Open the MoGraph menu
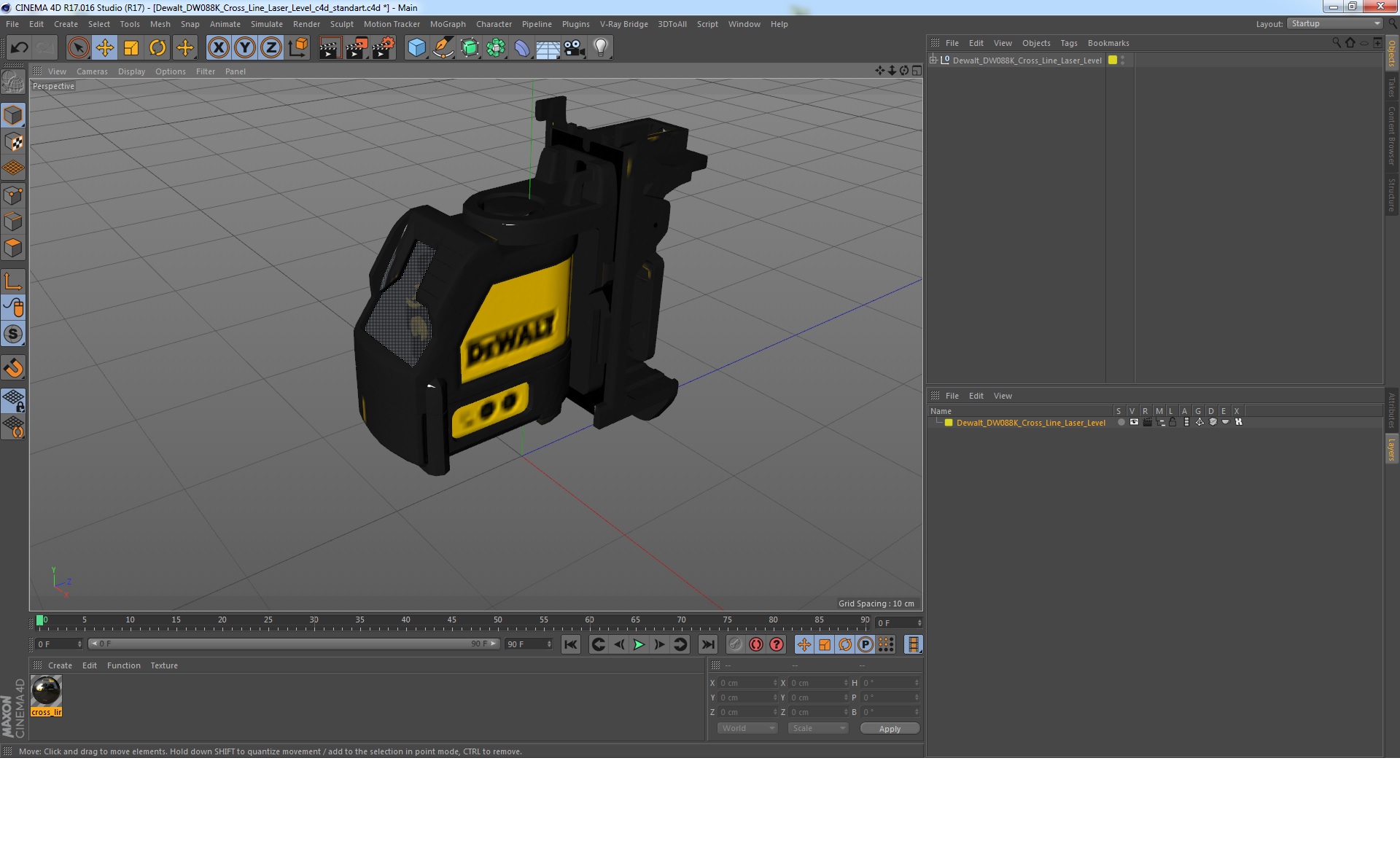 448,24
